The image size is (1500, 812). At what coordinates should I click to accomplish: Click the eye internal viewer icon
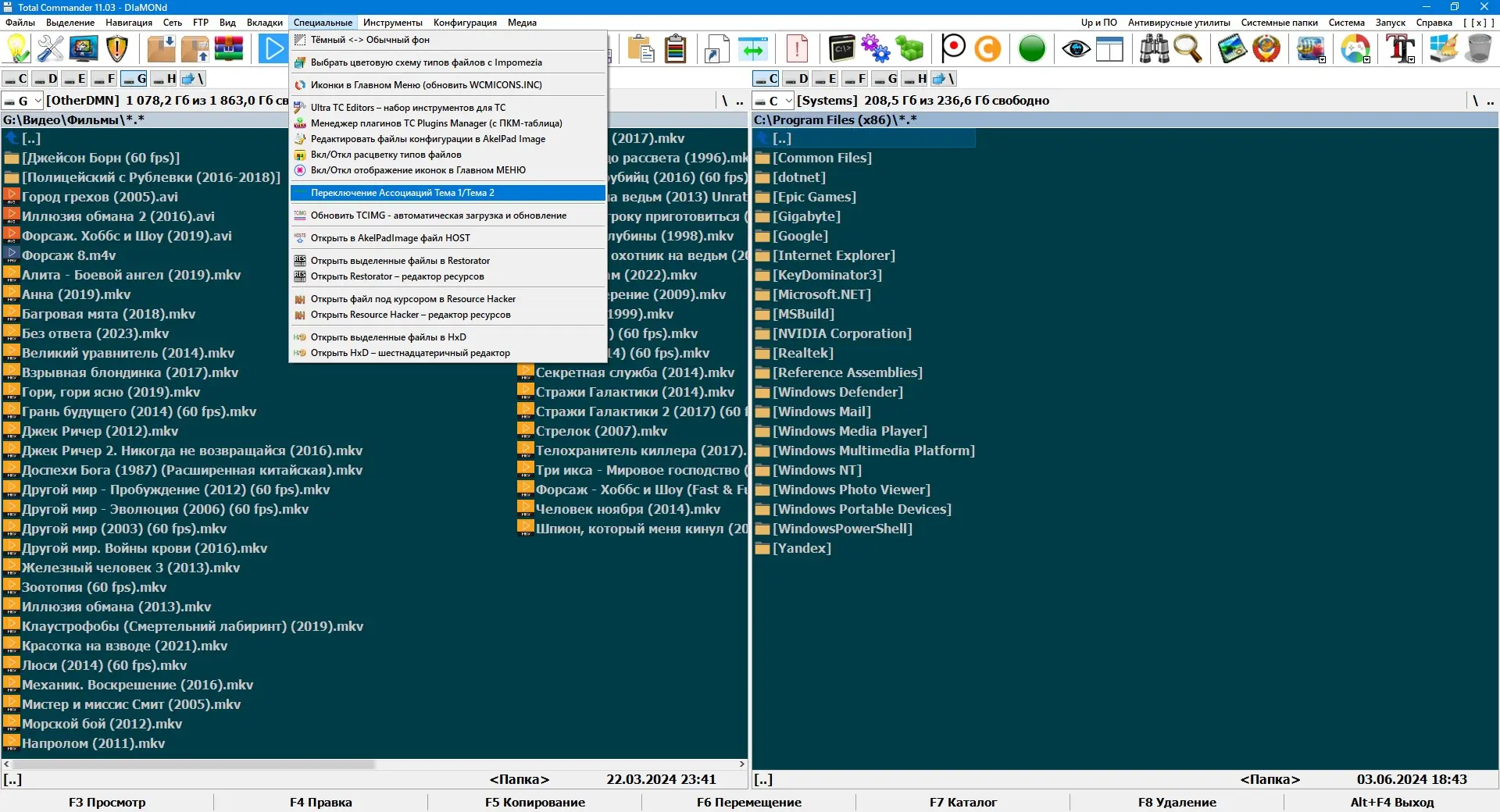point(1076,48)
